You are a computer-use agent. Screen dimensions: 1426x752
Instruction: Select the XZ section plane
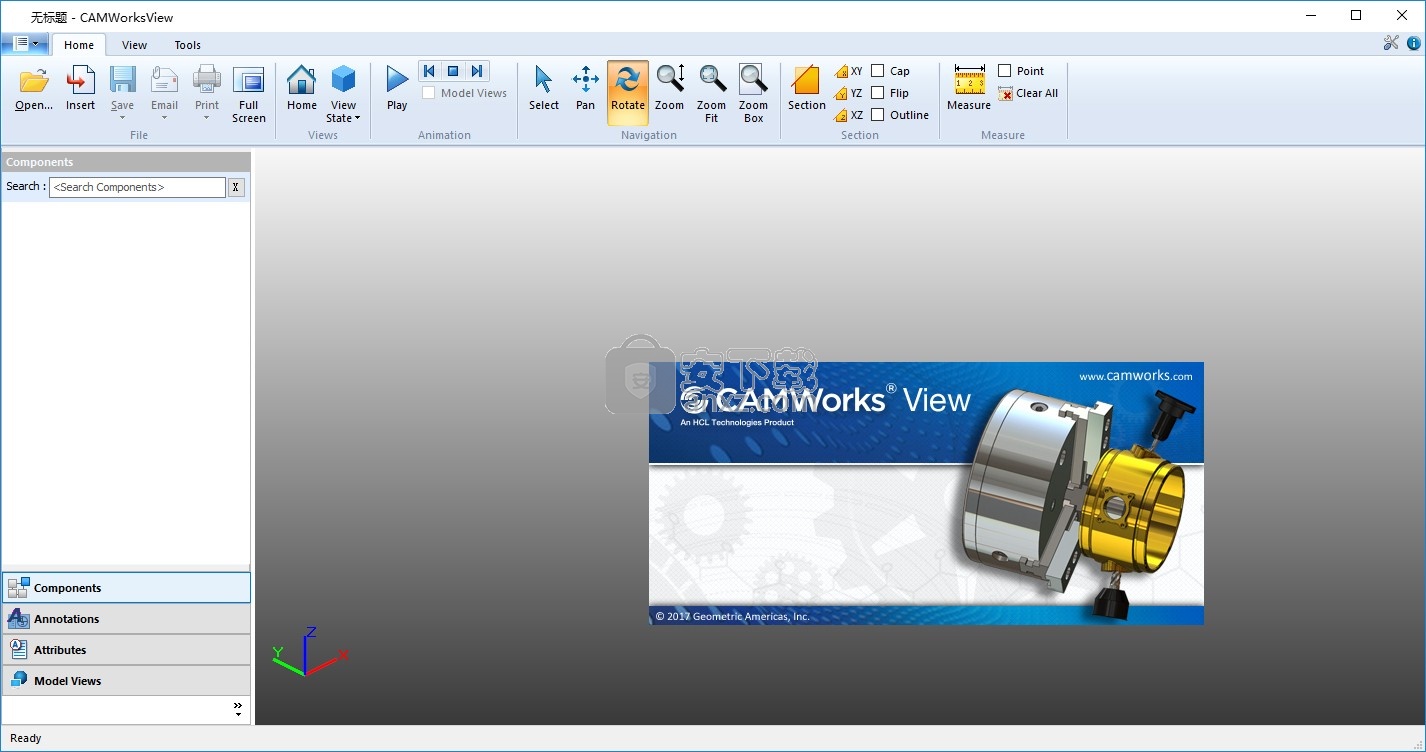[849, 115]
